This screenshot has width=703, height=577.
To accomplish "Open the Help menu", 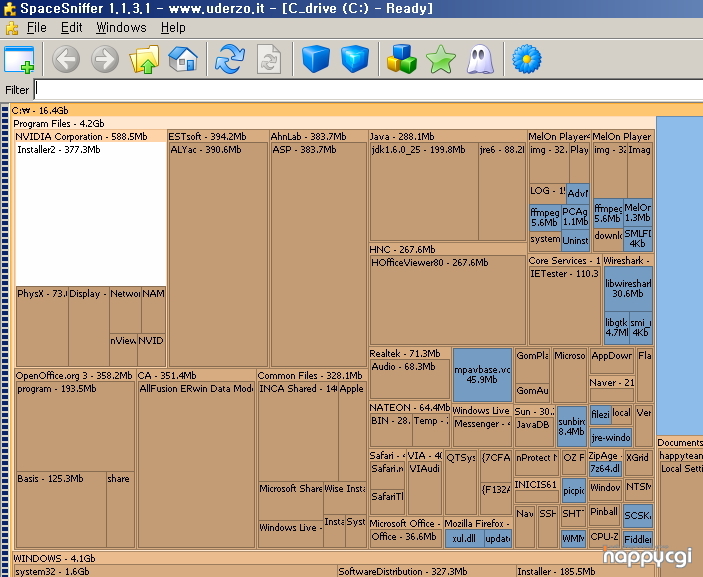I will click(x=173, y=28).
